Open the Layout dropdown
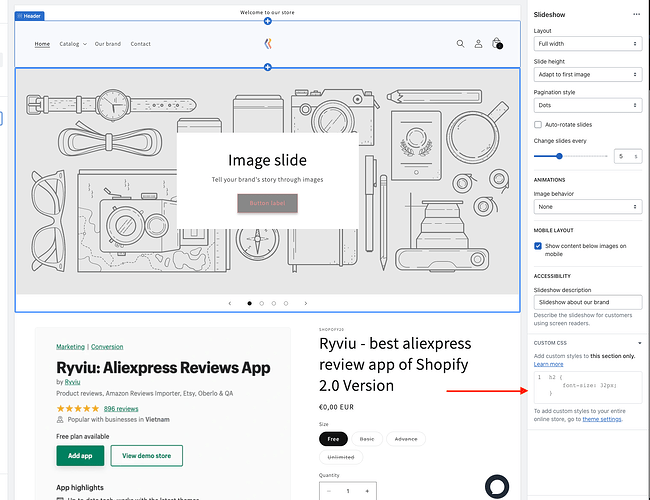 [587, 44]
